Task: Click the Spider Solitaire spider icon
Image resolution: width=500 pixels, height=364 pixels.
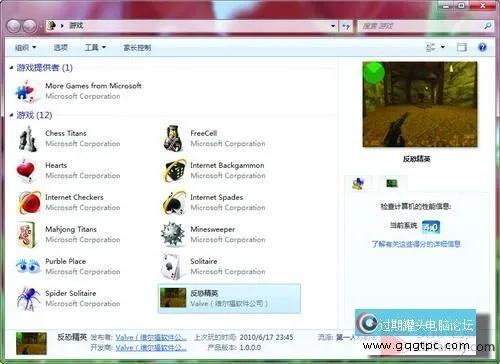Action: [29, 299]
